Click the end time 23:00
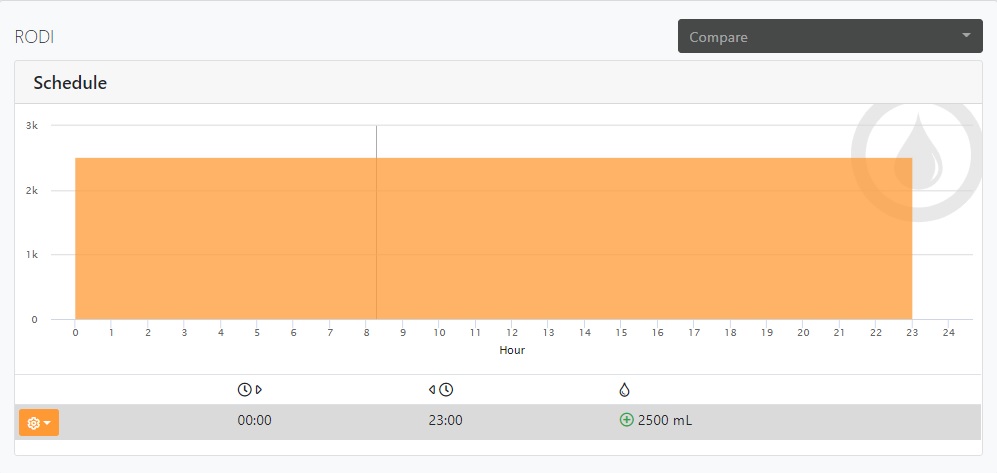 [x=446, y=420]
